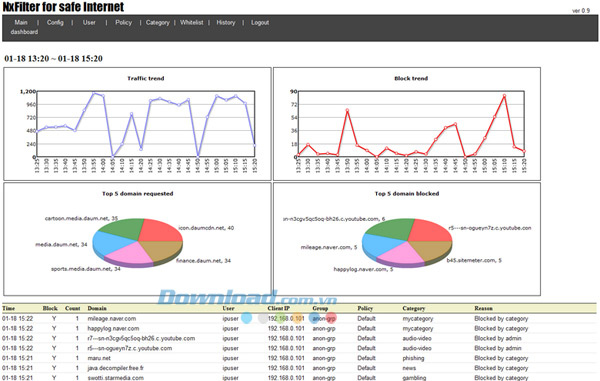
Task: Click the NxFilter for safe Internet title
Action: click(x=63, y=7)
